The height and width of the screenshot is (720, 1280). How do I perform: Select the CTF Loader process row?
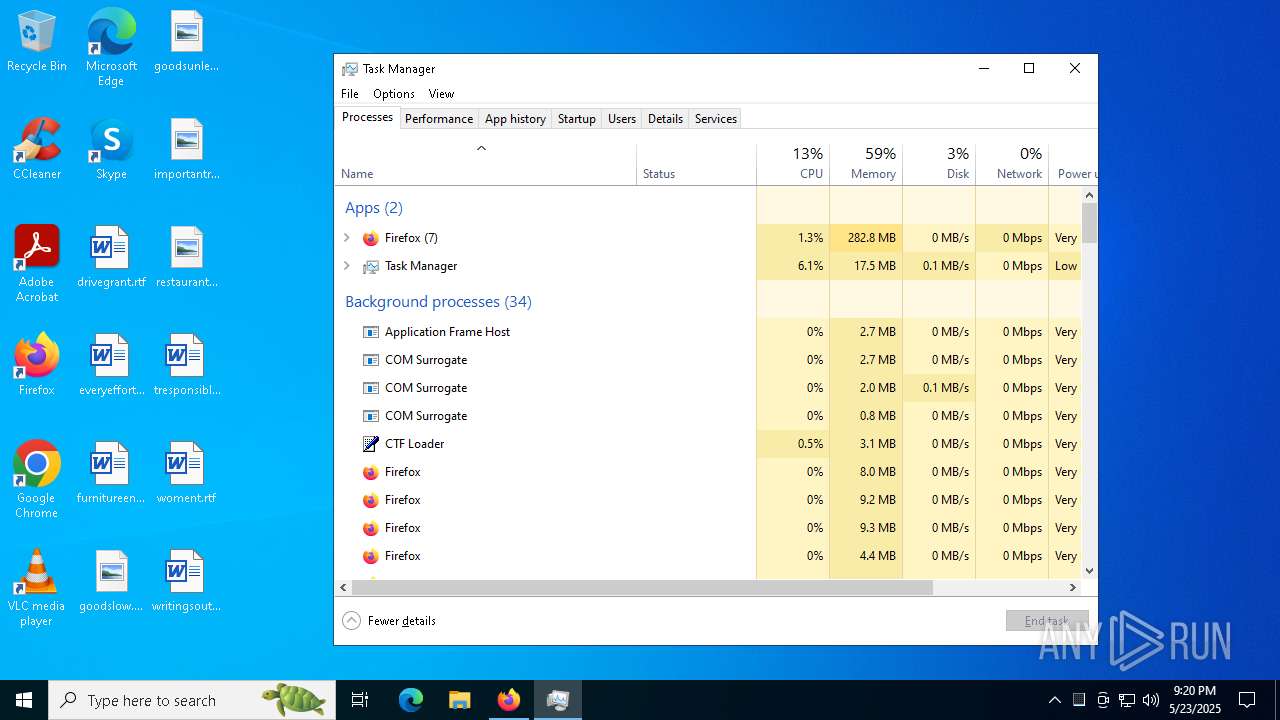(708, 444)
